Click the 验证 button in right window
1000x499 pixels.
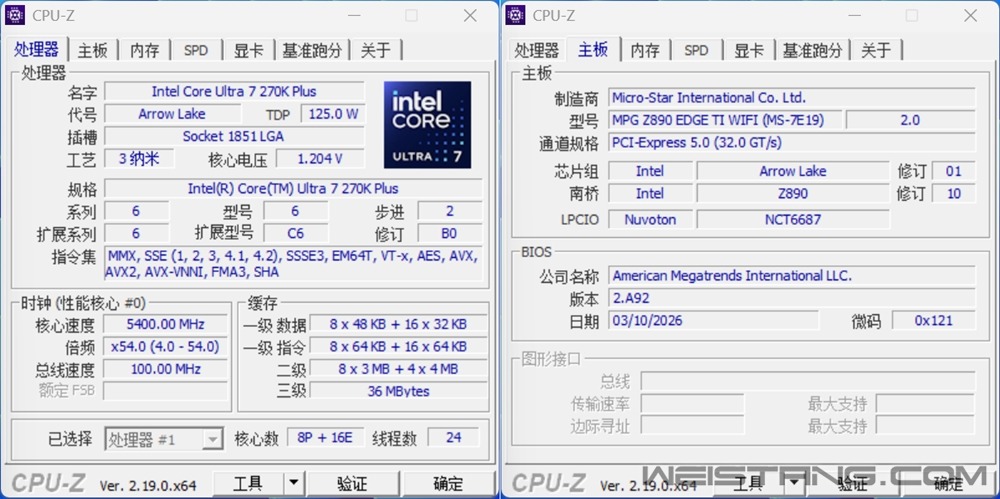tap(852, 483)
